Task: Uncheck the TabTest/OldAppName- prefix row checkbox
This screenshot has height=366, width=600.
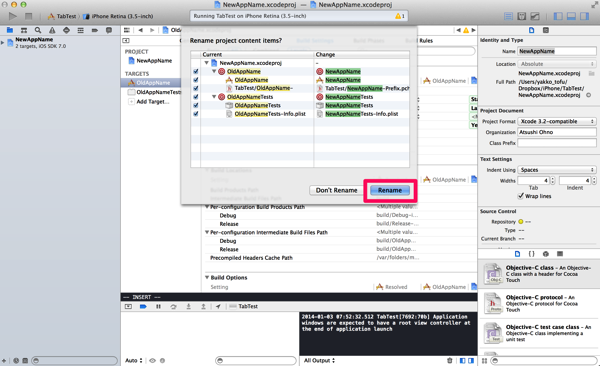Action: click(x=196, y=88)
